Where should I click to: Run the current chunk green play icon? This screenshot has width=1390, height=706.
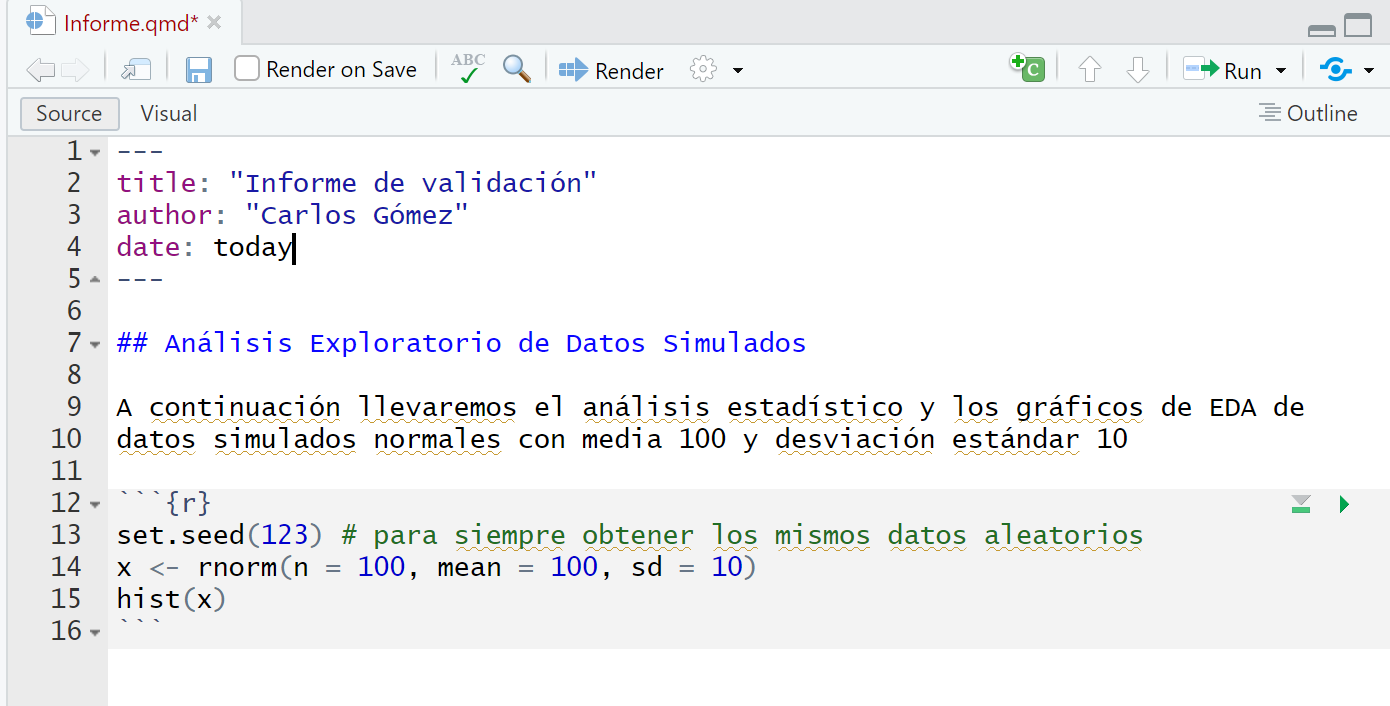(1344, 504)
